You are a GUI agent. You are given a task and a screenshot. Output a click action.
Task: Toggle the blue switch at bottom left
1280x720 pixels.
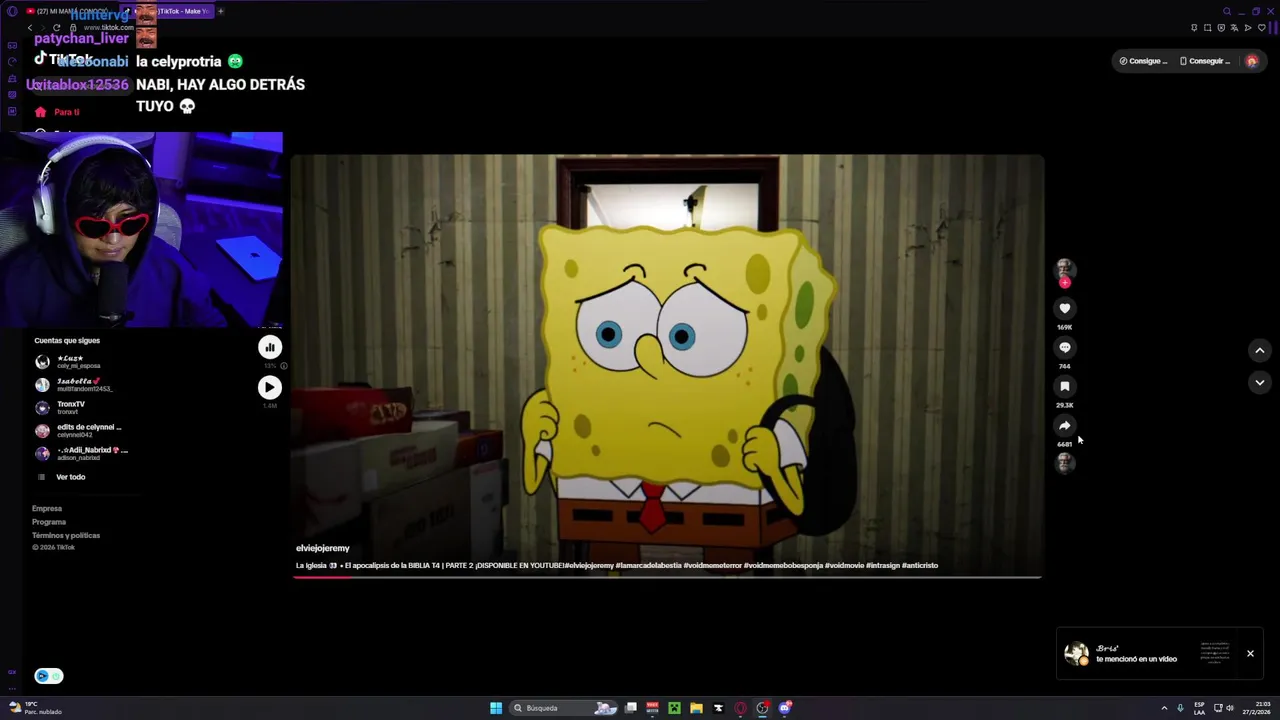[x=49, y=676]
